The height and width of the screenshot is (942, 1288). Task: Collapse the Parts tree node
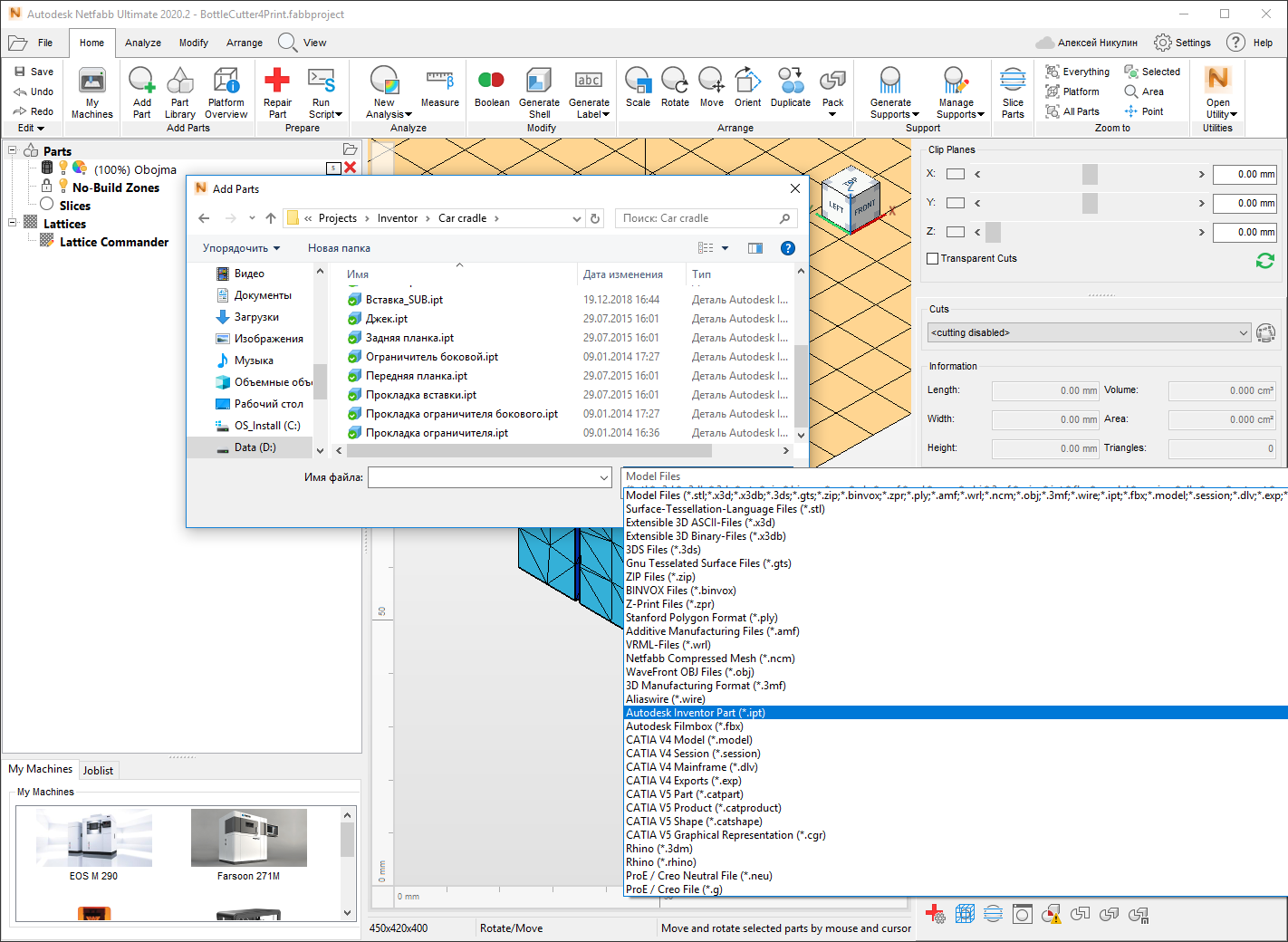pos(13,150)
